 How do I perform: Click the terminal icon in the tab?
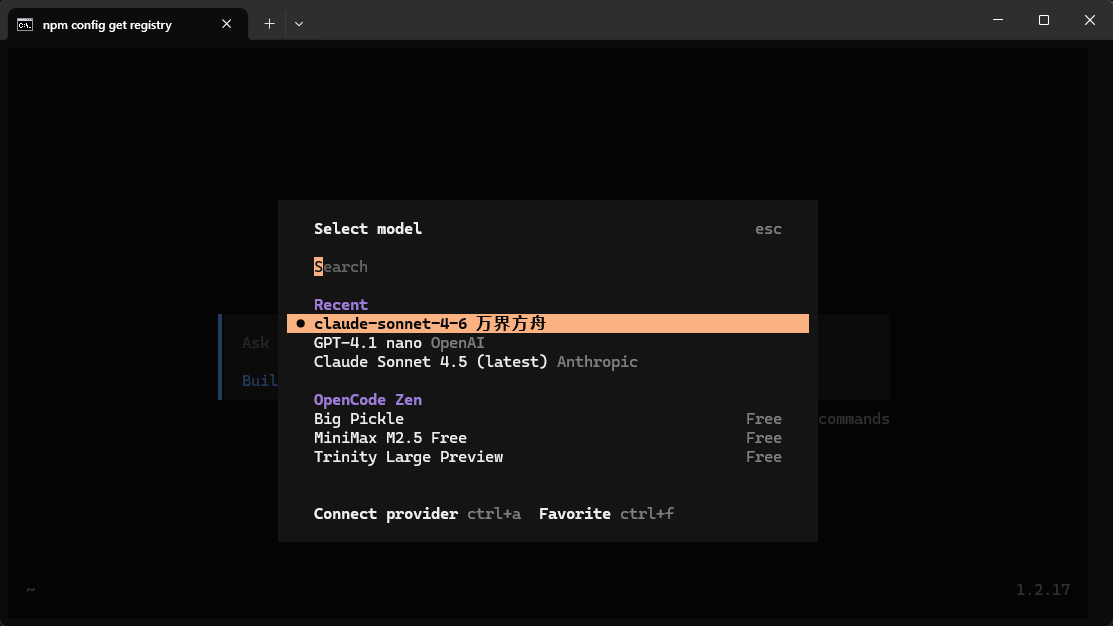(x=25, y=24)
